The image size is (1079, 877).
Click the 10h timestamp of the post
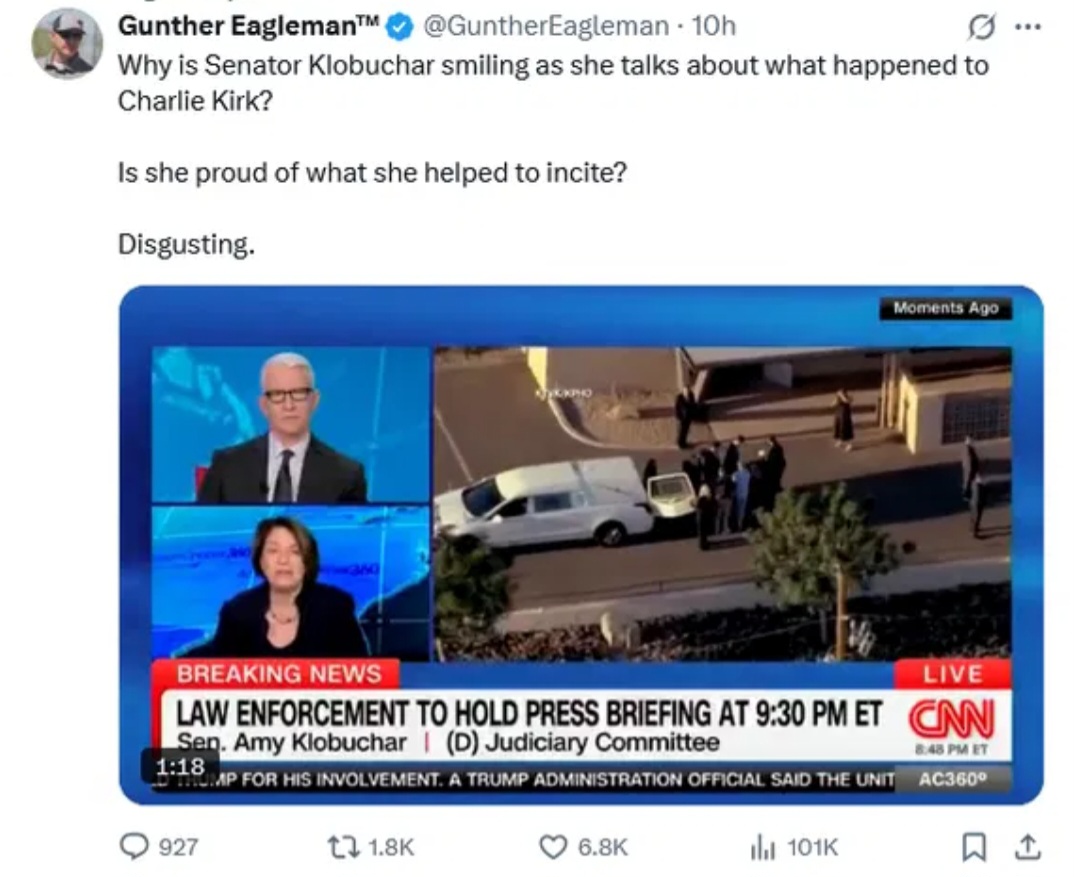pyautogui.click(x=714, y=26)
